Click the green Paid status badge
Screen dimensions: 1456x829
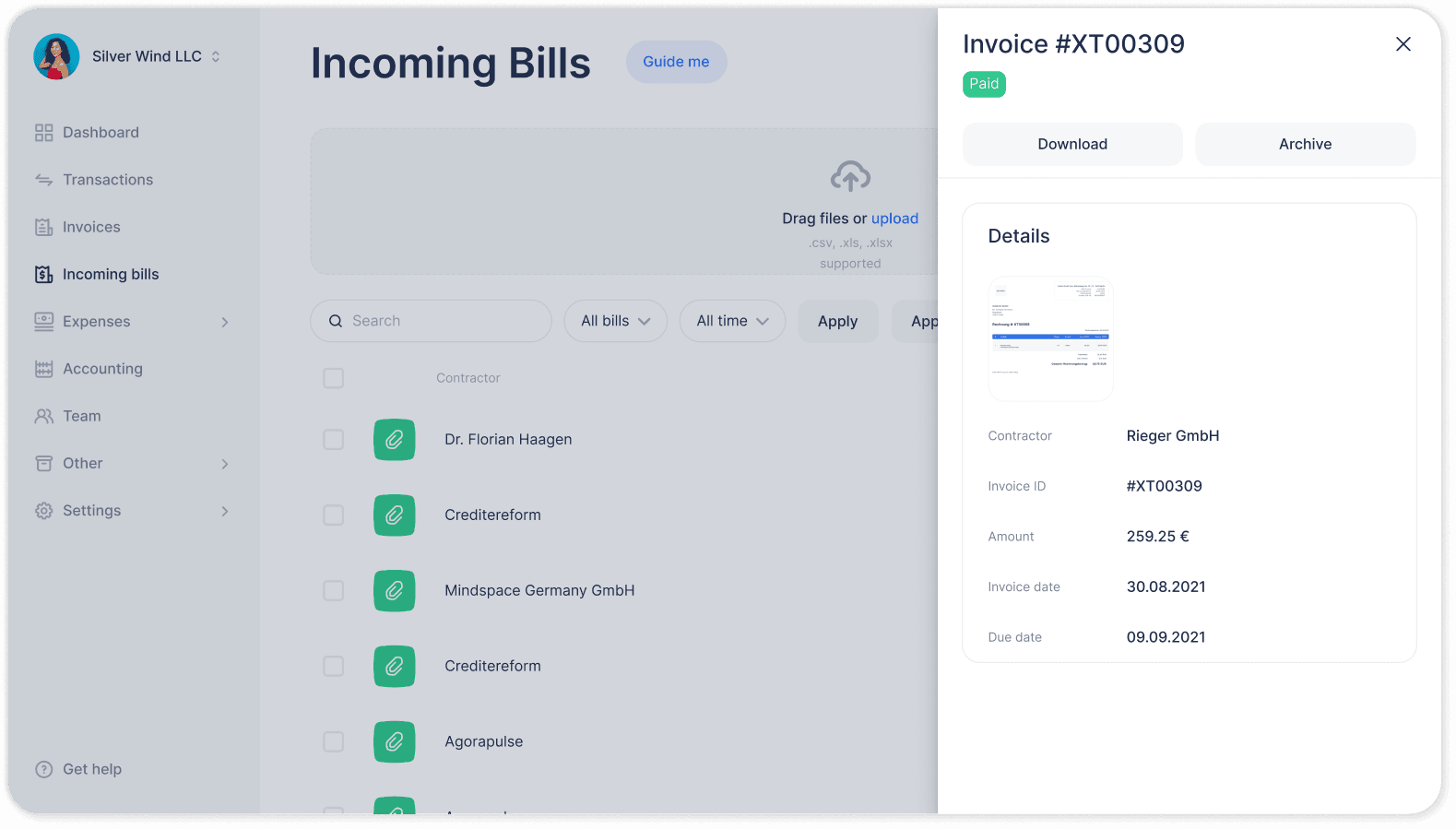point(984,84)
